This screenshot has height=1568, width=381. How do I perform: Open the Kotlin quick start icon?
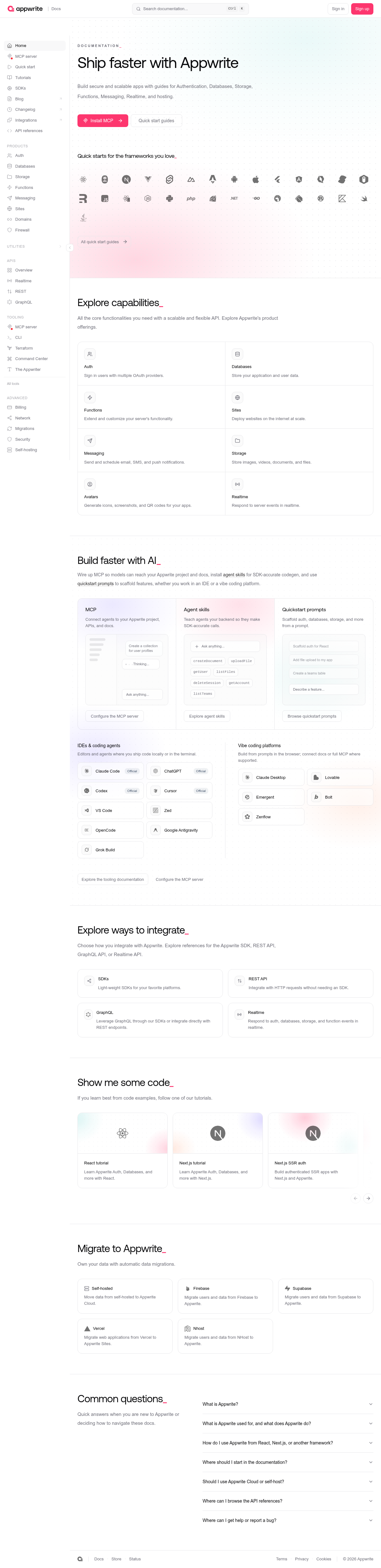342,198
